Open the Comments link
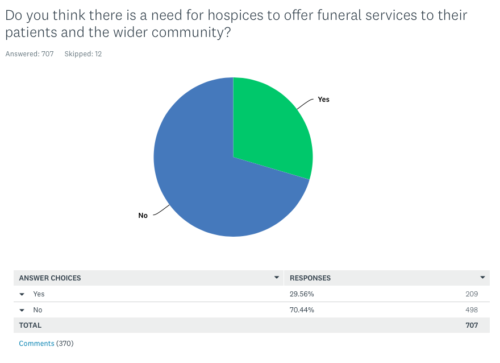 pyautogui.click(x=36, y=343)
